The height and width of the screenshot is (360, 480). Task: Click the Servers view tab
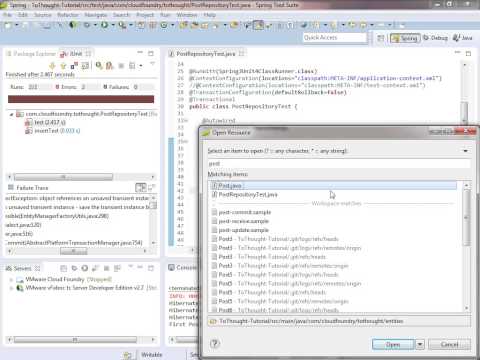pyautogui.click(x=22, y=268)
